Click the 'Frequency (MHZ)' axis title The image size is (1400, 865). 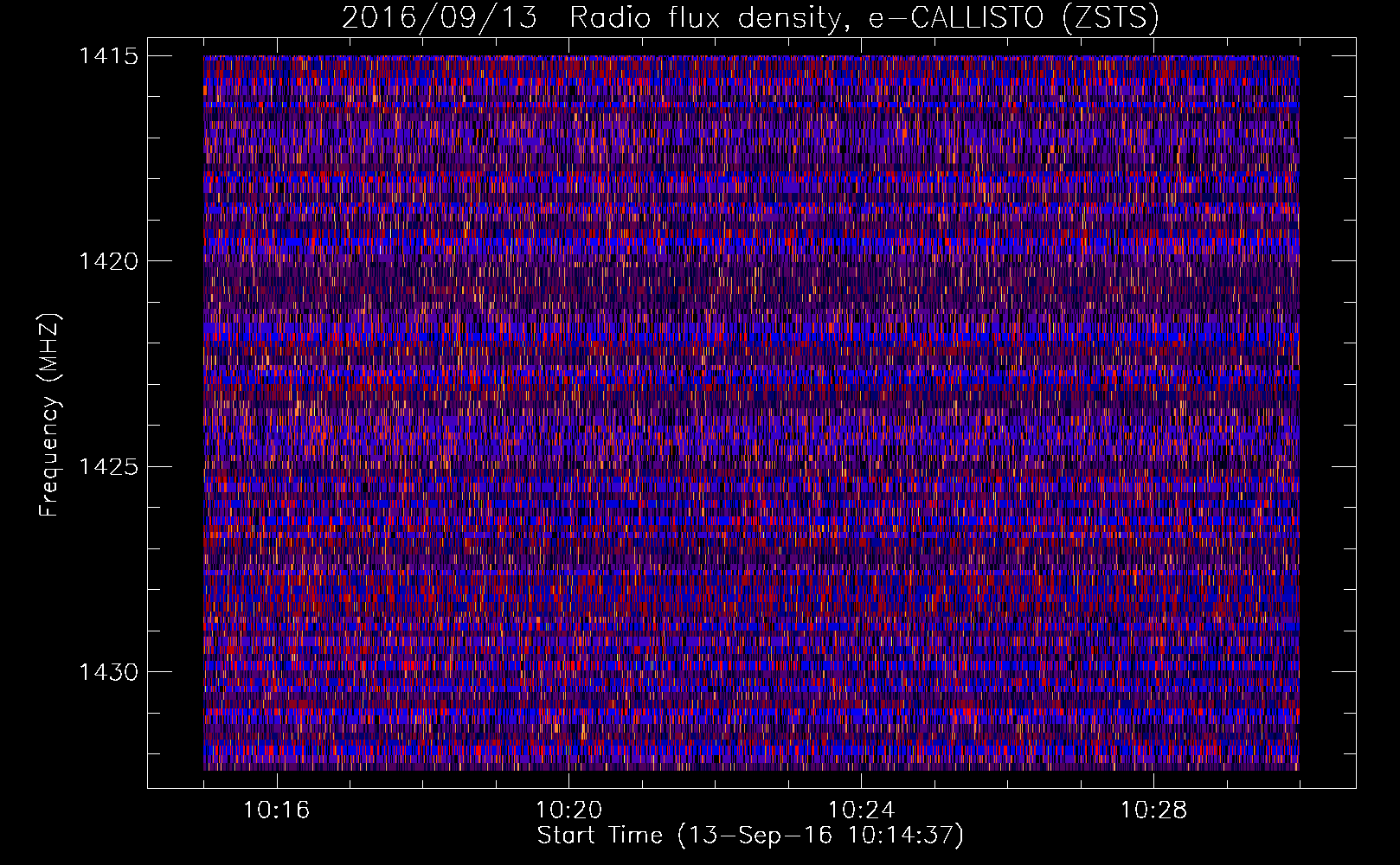coord(50,414)
